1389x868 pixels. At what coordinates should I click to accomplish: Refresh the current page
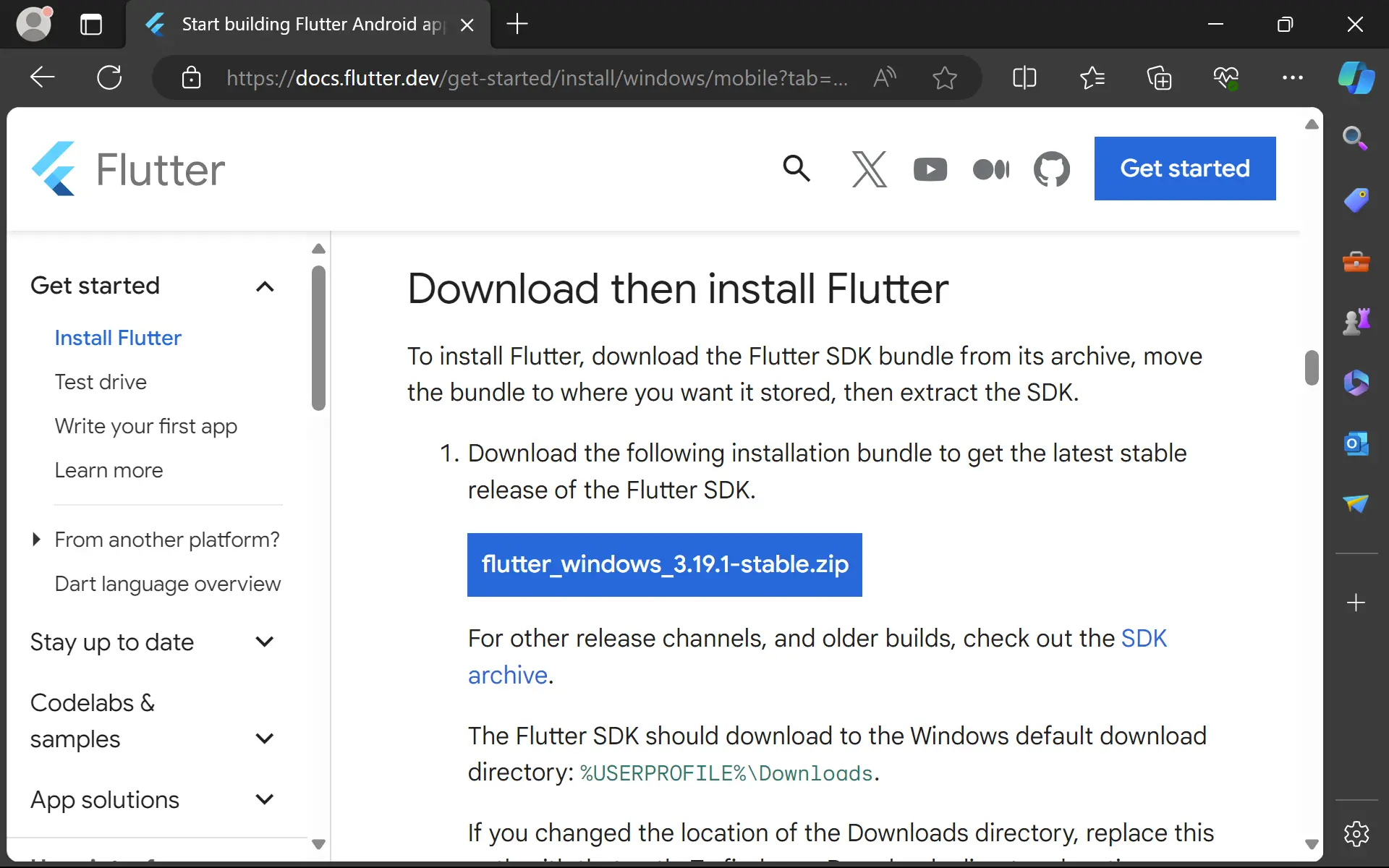(x=110, y=77)
